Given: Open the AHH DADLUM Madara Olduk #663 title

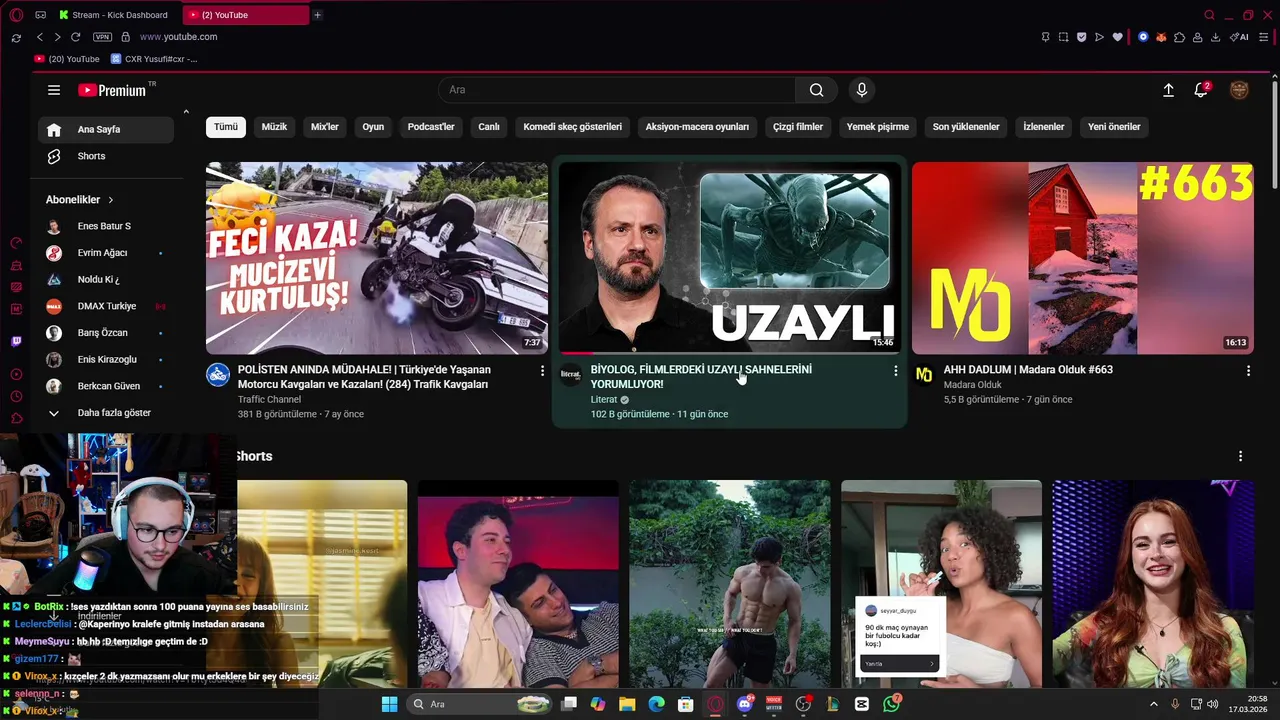Looking at the screenshot, I should [x=1028, y=370].
